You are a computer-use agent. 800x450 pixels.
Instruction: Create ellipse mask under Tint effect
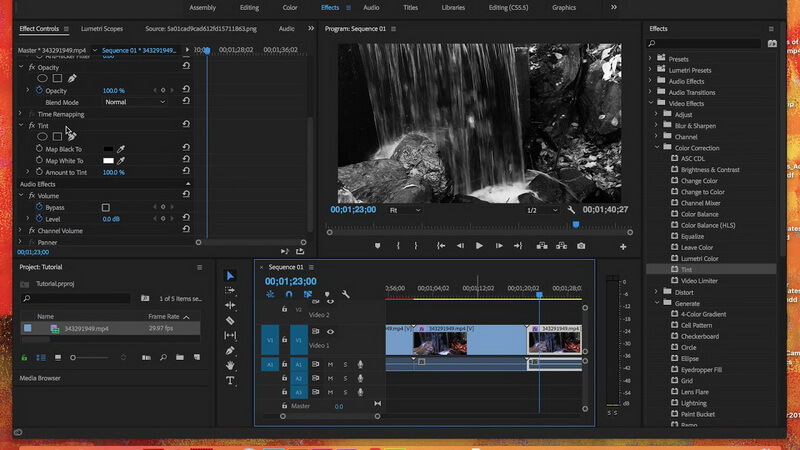click(x=42, y=136)
